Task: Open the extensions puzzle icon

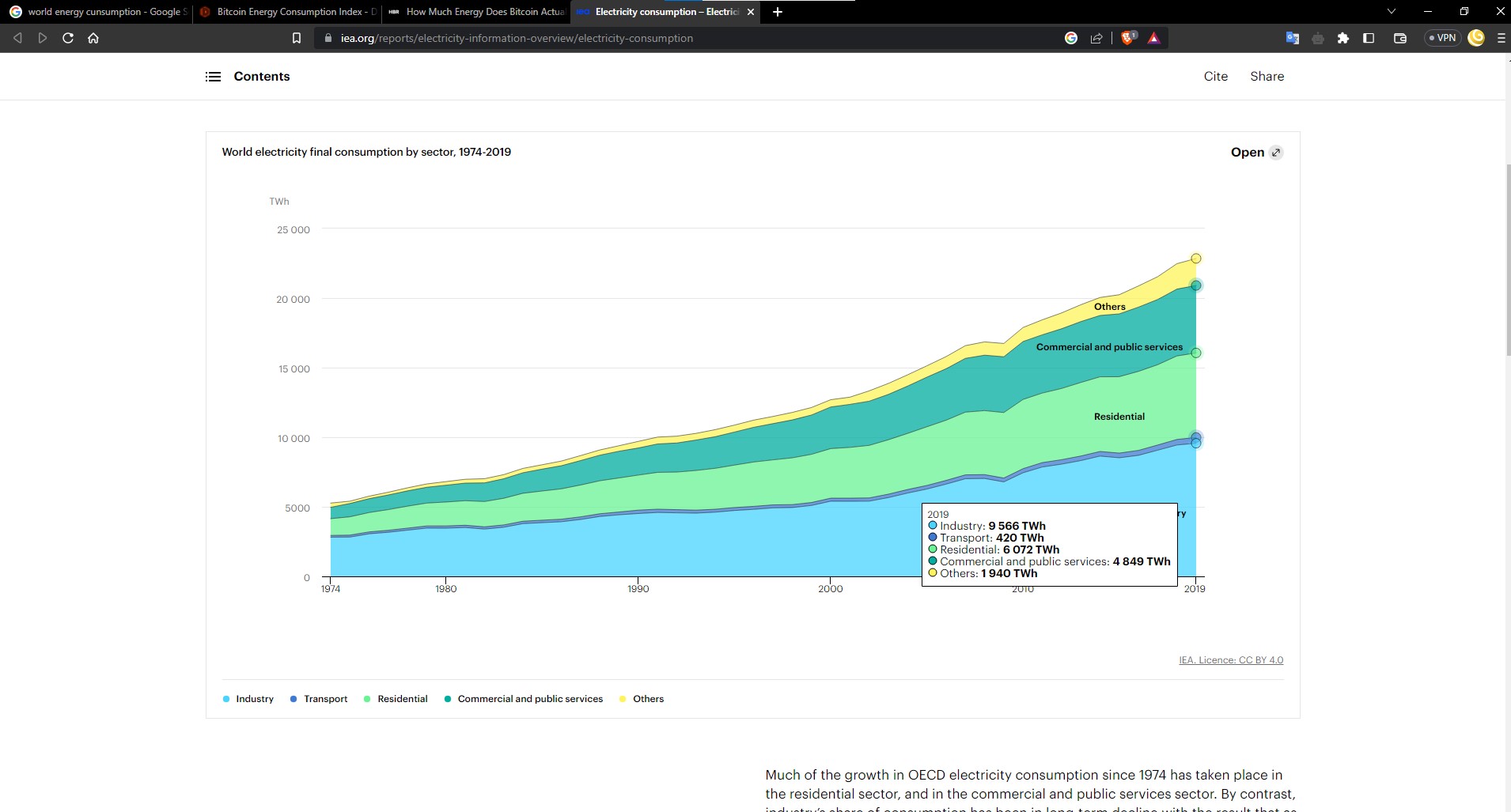Action: click(x=1343, y=38)
